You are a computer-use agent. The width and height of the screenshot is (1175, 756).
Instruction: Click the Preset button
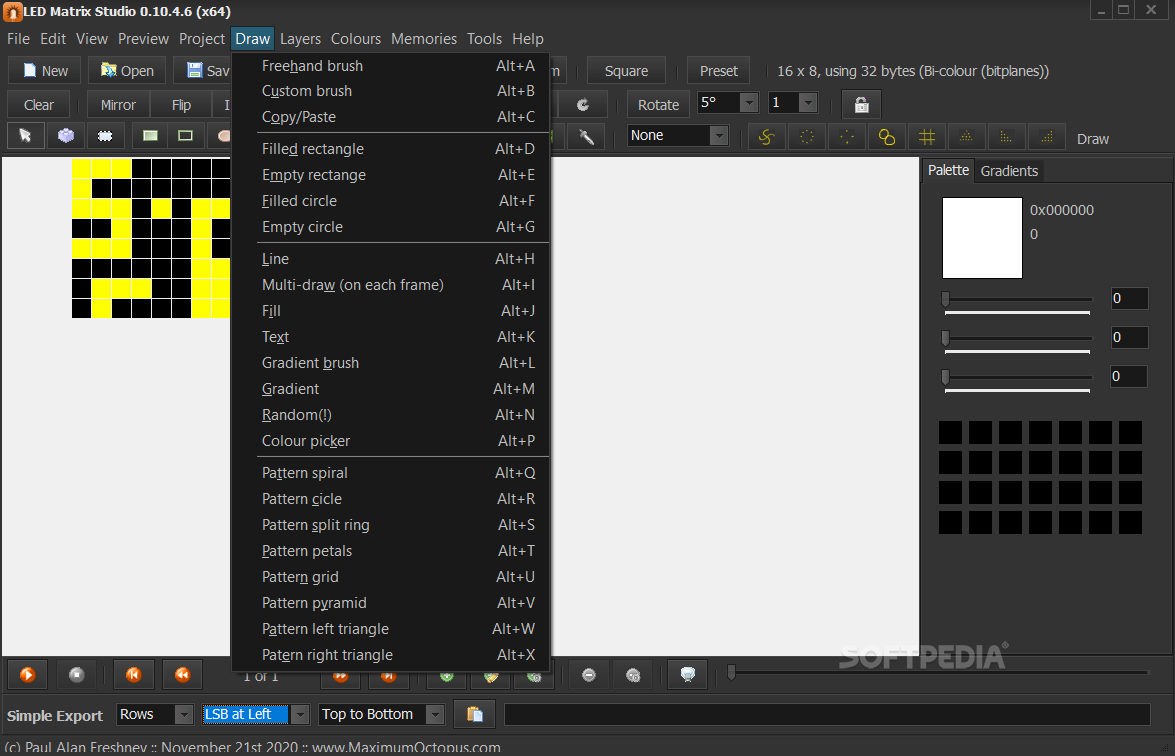pos(719,70)
